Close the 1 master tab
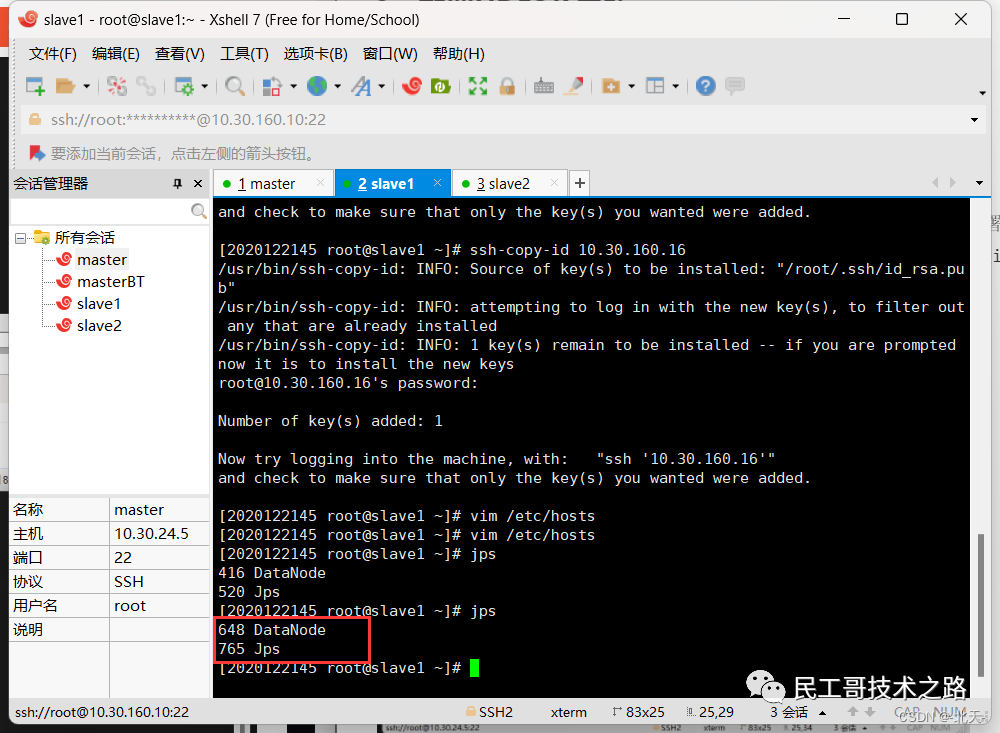Viewport: 1000px width, 733px height. point(320,183)
